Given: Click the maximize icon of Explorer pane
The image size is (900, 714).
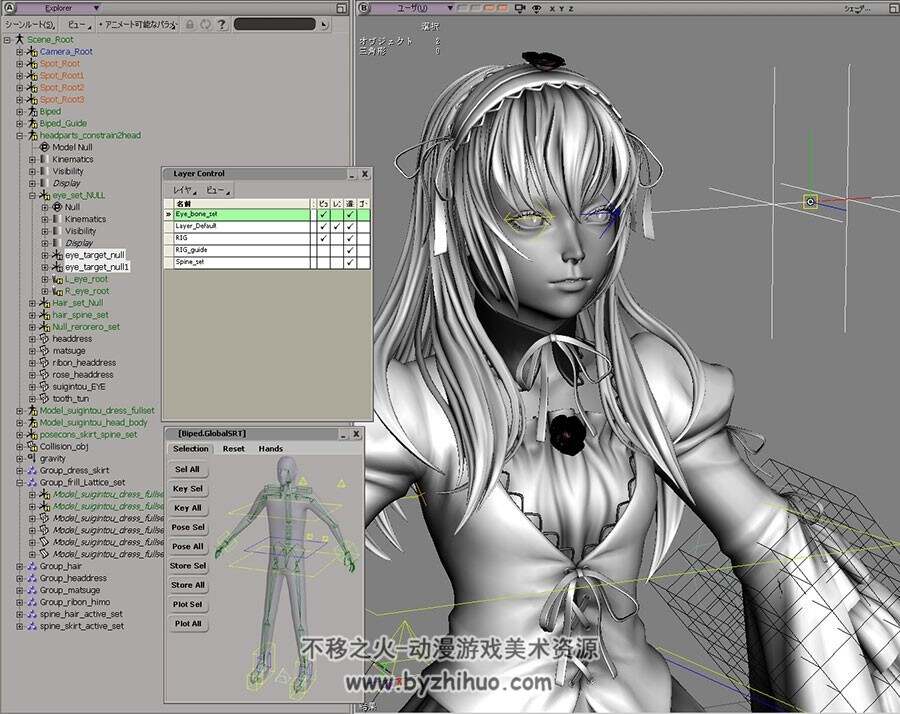Looking at the screenshot, I should [x=341, y=8].
